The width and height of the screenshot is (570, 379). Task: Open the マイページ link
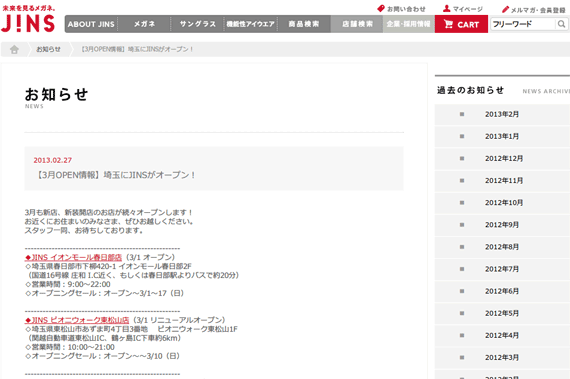click(467, 9)
